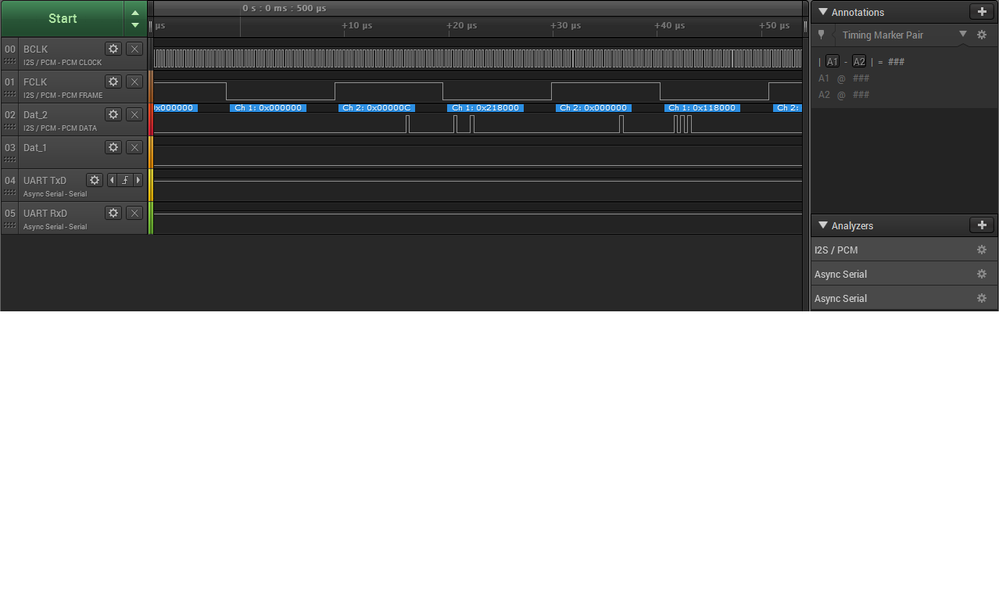Open settings gear for FCLK channel
This screenshot has width=999, height=600.
coord(113,82)
